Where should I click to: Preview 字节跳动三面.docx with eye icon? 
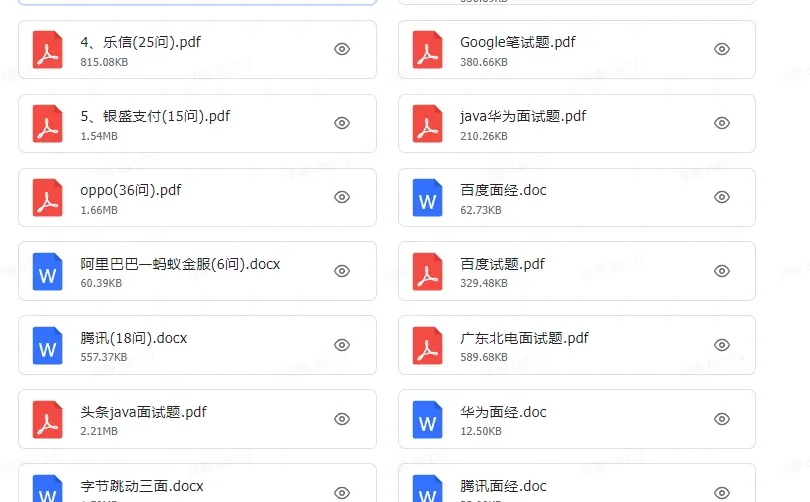pos(342,493)
